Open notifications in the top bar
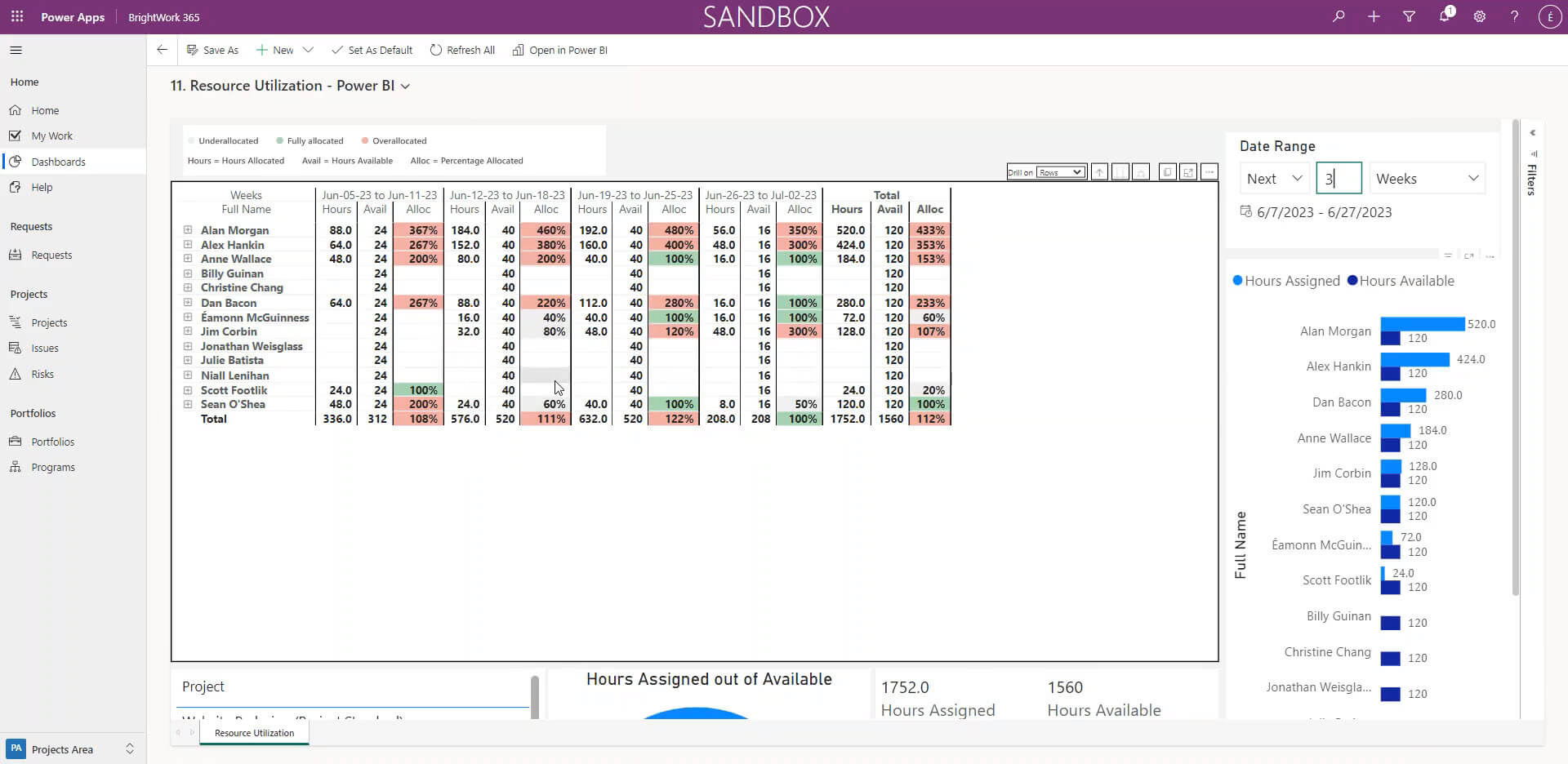 pyautogui.click(x=1445, y=16)
